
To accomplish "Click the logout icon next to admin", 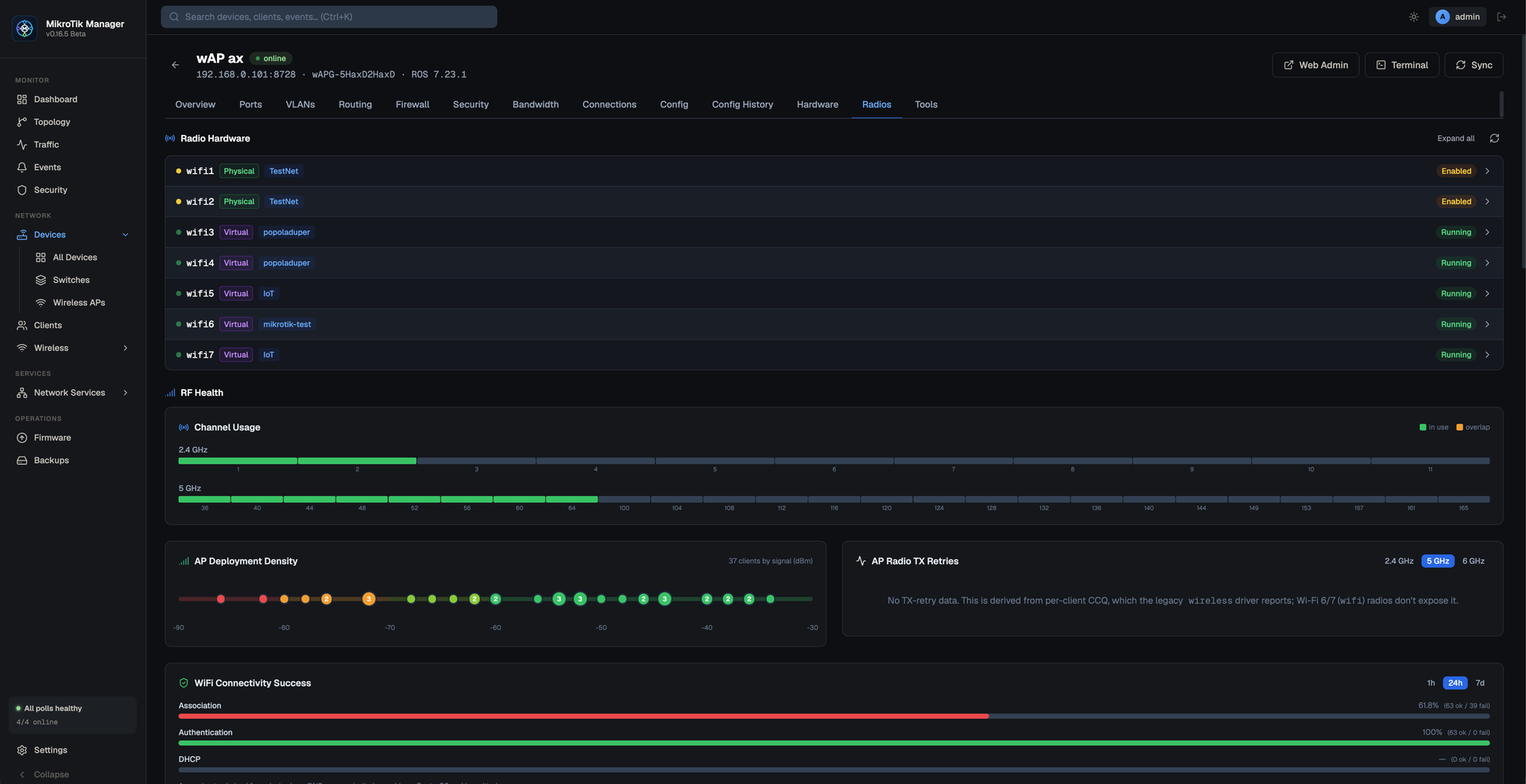I will (x=1501, y=17).
